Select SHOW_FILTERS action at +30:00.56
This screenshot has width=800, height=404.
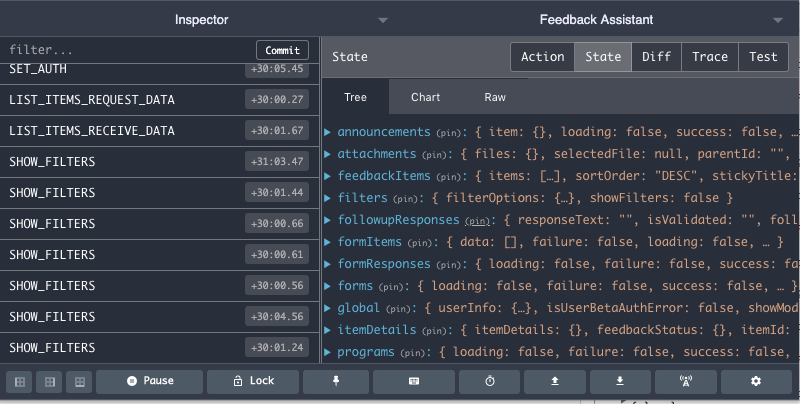(x=159, y=286)
